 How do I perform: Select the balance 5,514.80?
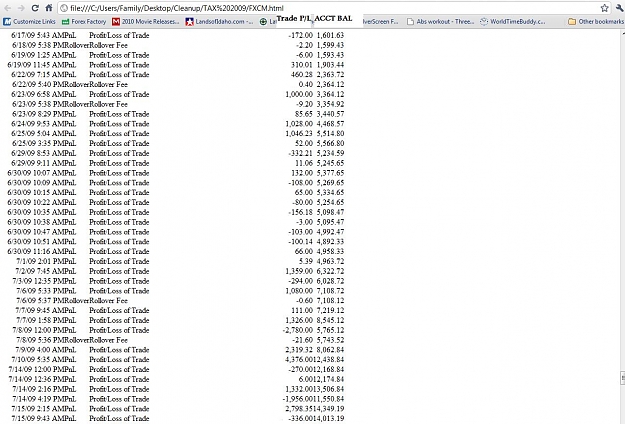point(330,133)
